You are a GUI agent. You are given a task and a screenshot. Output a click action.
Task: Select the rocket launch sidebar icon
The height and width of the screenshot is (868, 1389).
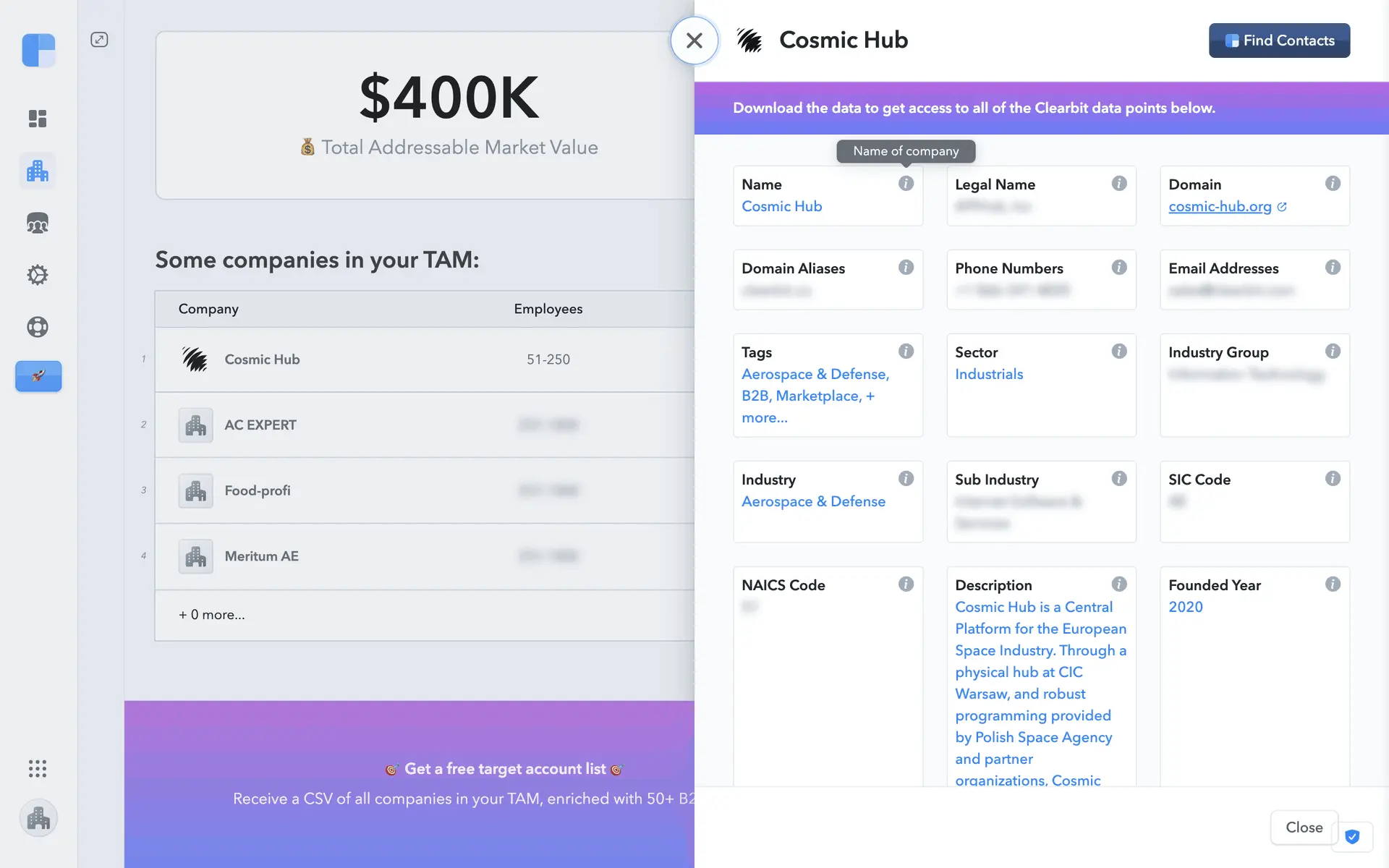(x=38, y=376)
